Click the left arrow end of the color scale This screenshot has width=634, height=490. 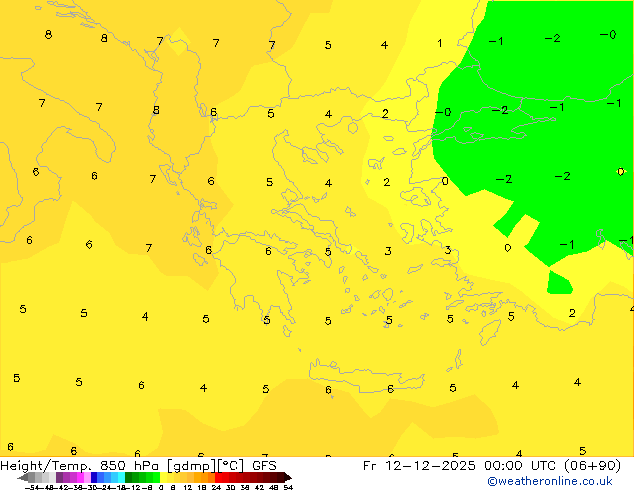coord(23,477)
